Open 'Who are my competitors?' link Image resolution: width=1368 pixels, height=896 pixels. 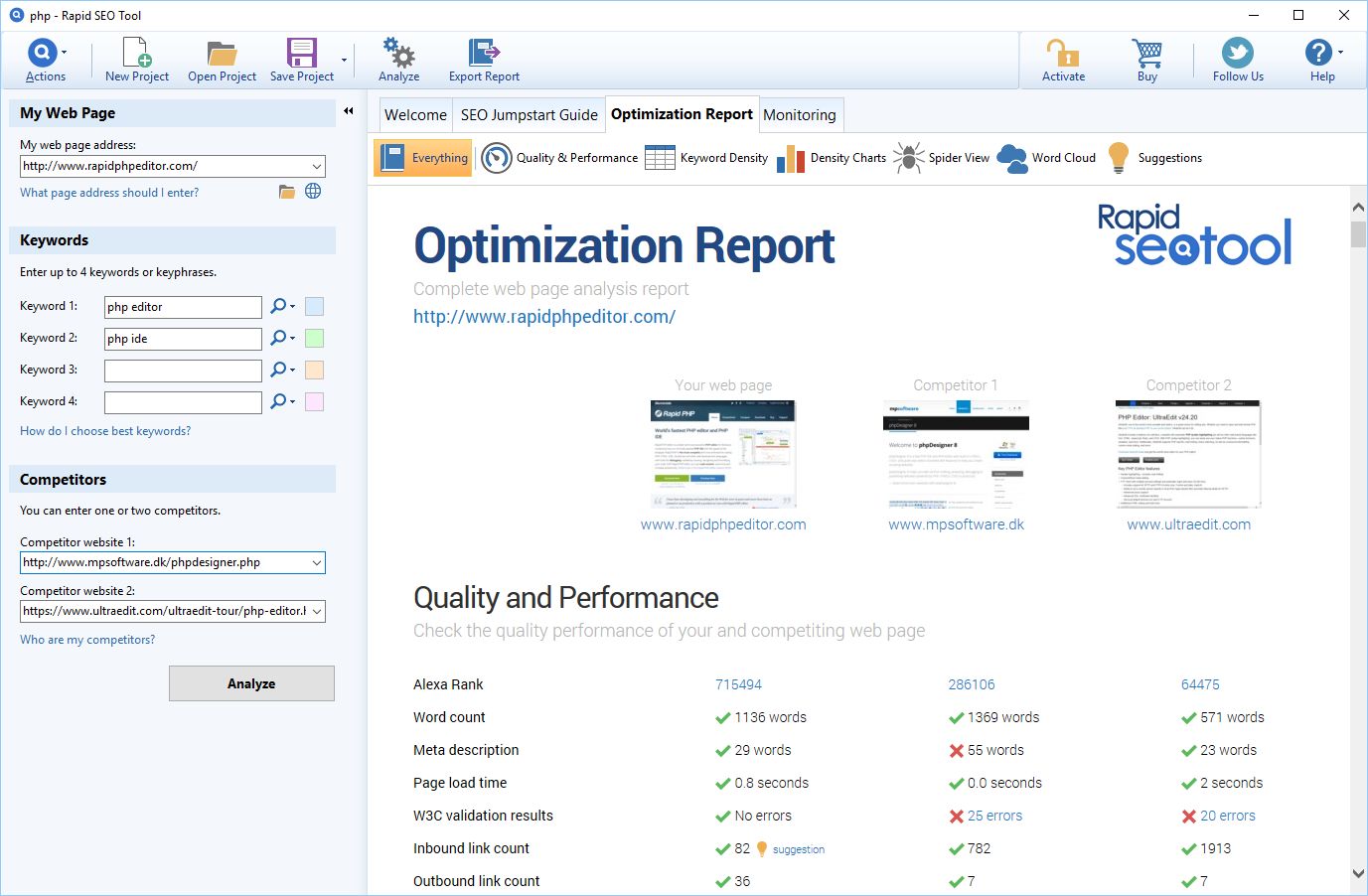tap(87, 640)
